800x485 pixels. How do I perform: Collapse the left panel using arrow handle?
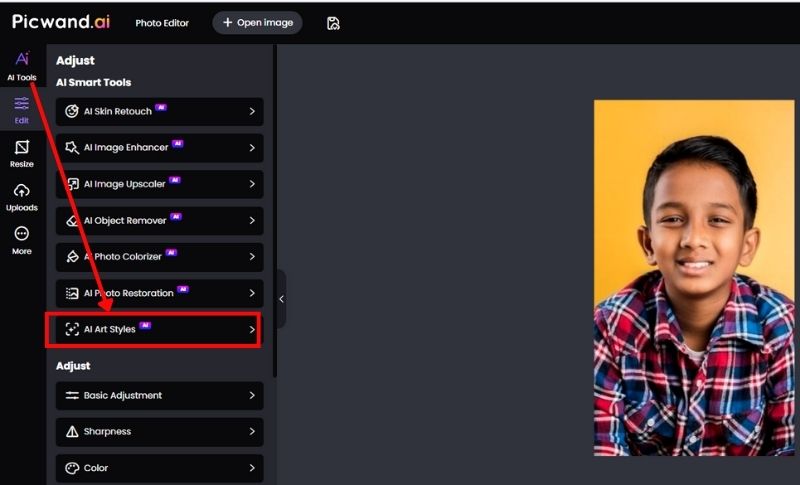pos(281,298)
